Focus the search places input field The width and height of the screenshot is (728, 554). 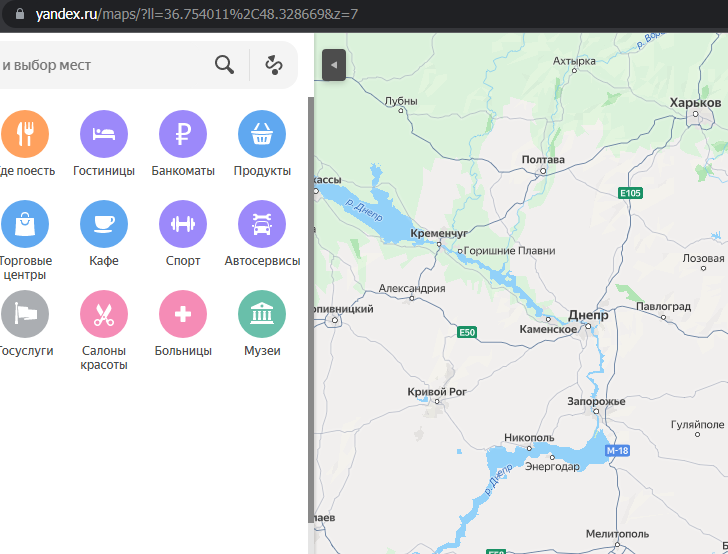(x=104, y=65)
